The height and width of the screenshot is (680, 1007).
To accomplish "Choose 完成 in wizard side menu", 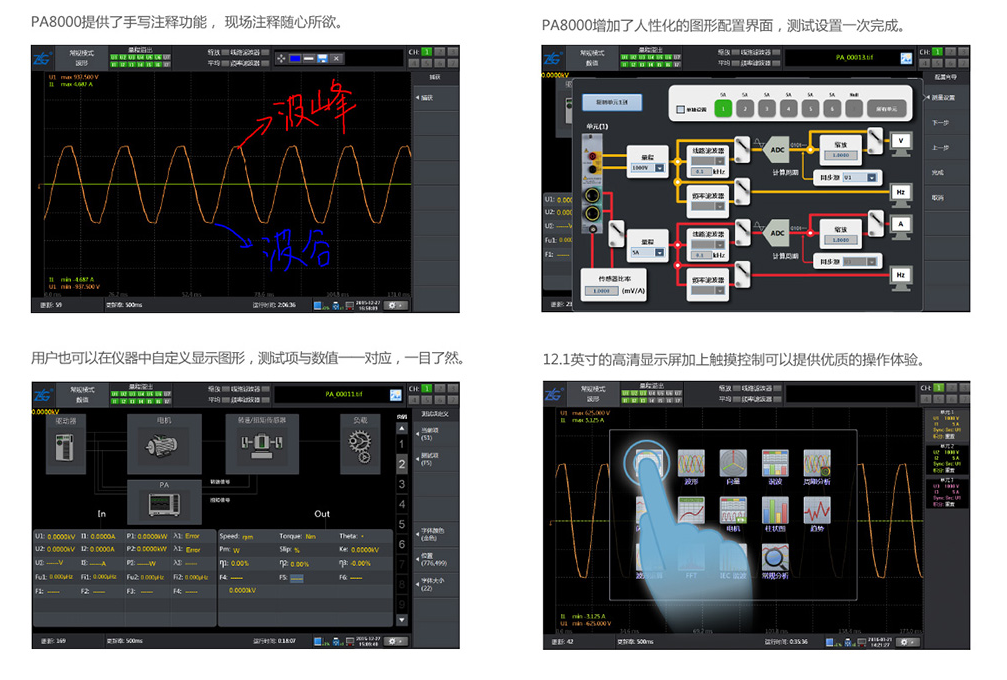I will tap(946, 173).
